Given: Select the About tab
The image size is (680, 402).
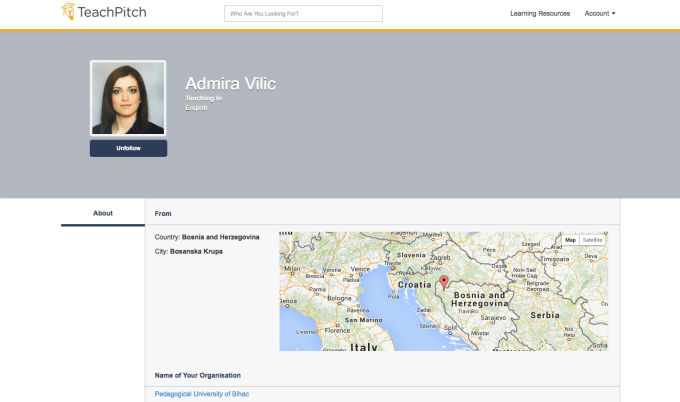Looking at the screenshot, I should click(103, 213).
